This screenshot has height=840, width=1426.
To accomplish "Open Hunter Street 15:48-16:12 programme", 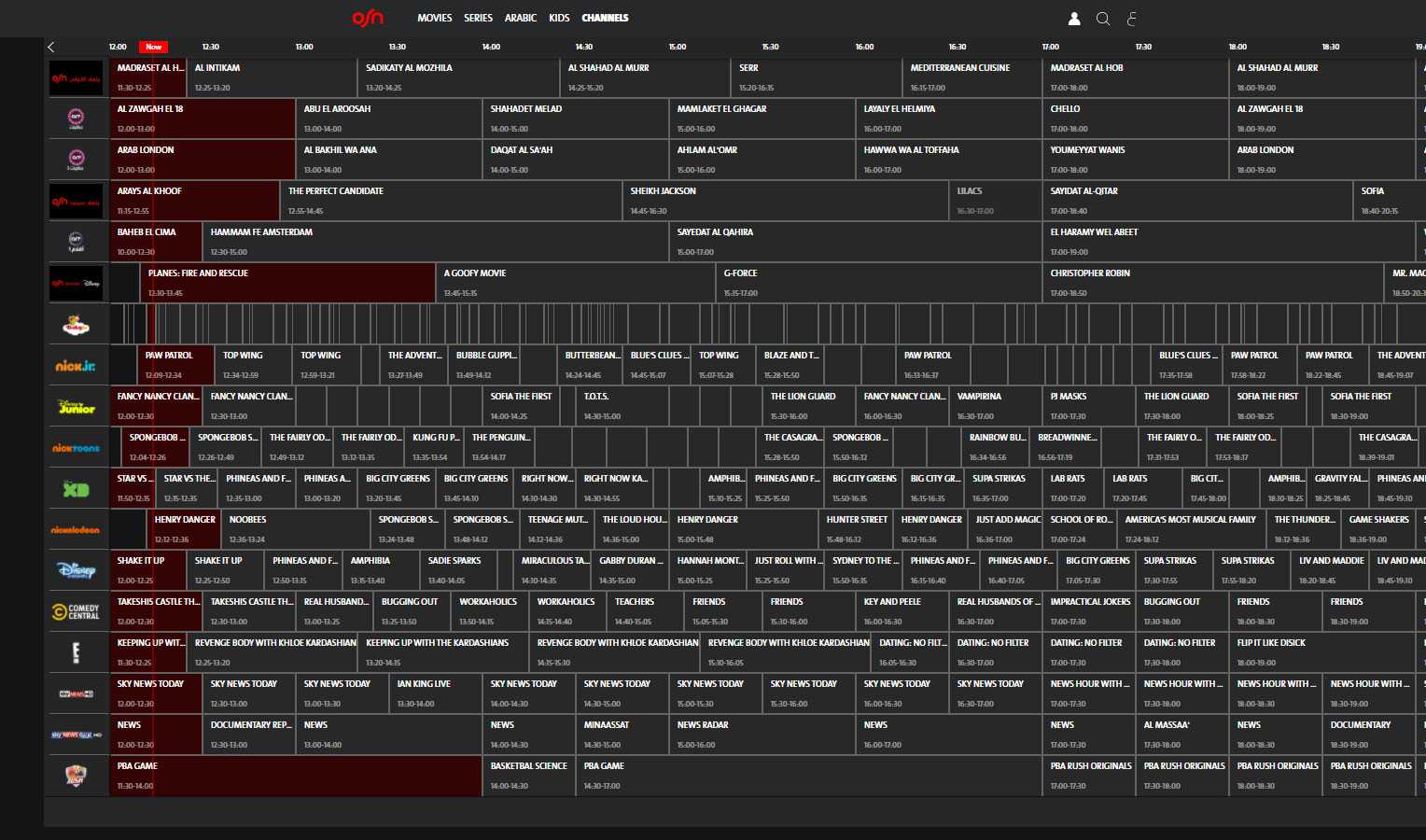I will (x=856, y=530).
